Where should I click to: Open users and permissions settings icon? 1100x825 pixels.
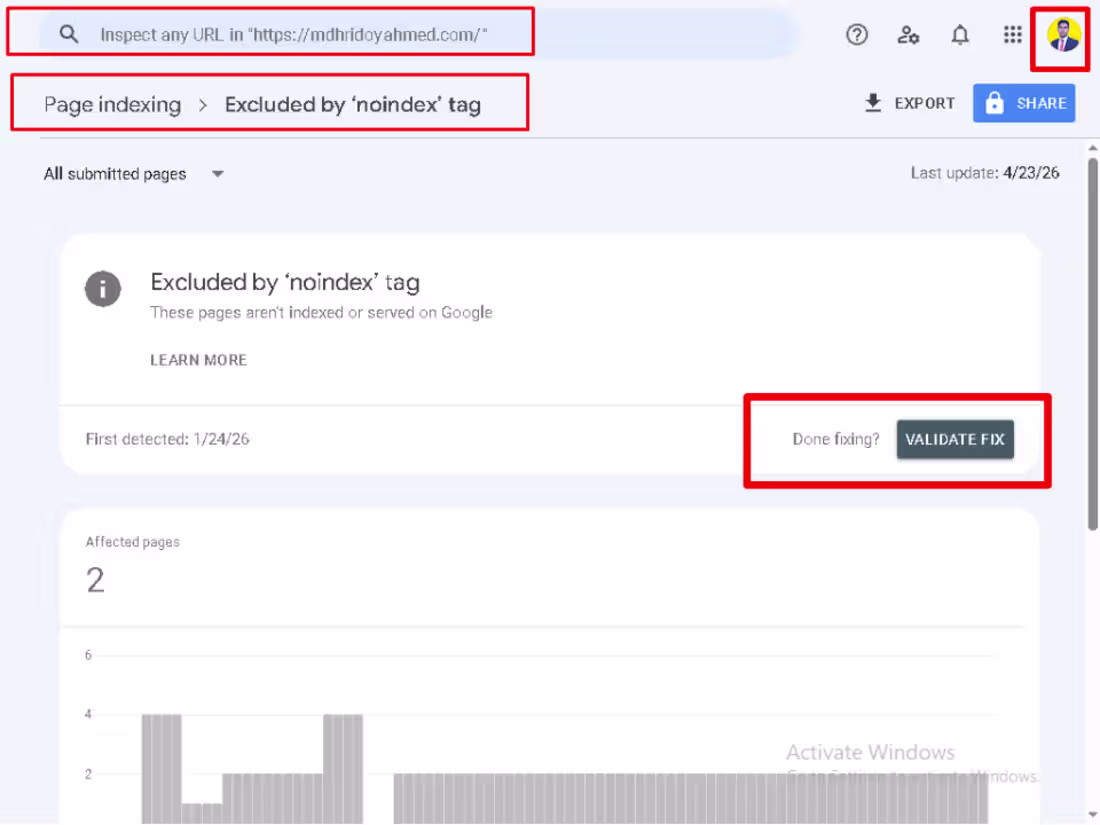coord(908,34)
